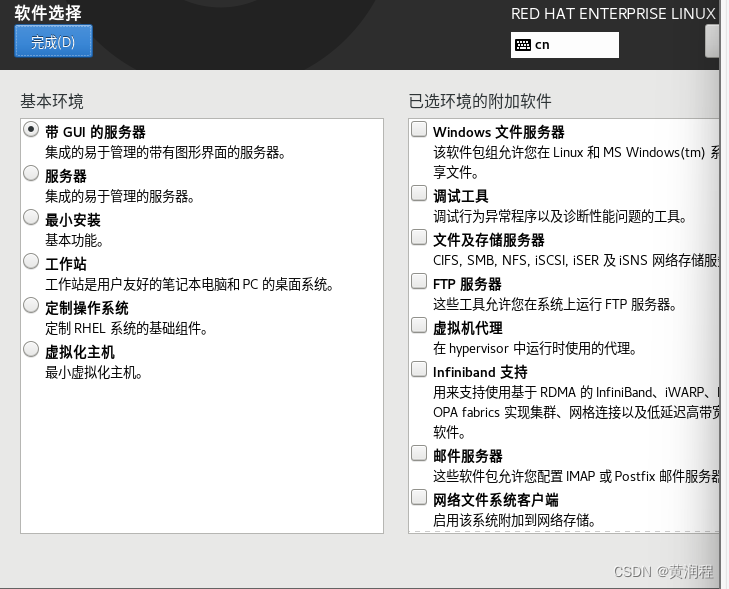This screenshot has width=729, height=589.
Task: Click the CIFS, SMB, NFS, iSCSI description line
Action: 576,260
